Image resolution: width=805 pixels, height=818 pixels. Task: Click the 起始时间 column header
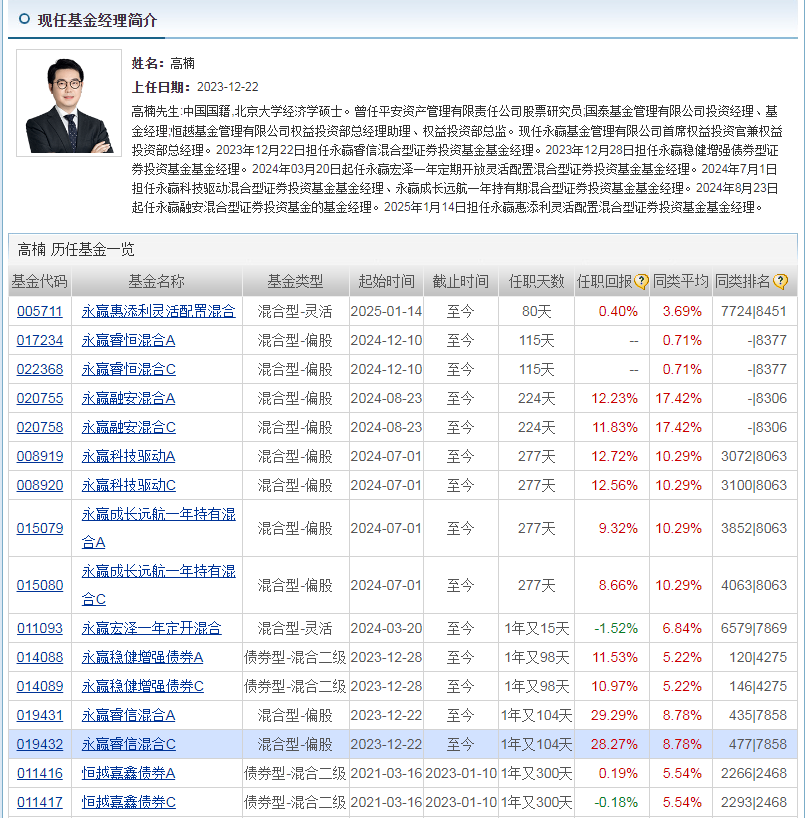point(387,282)
